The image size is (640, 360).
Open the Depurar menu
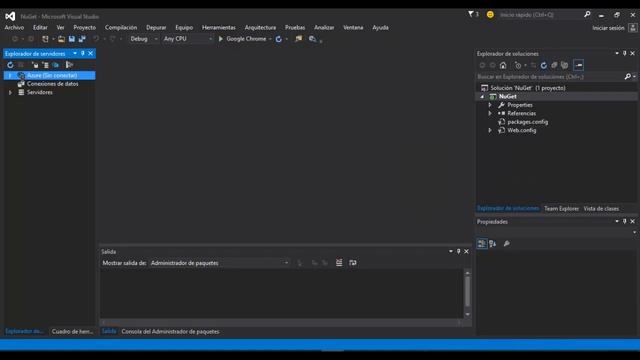[x=156, y=27]
